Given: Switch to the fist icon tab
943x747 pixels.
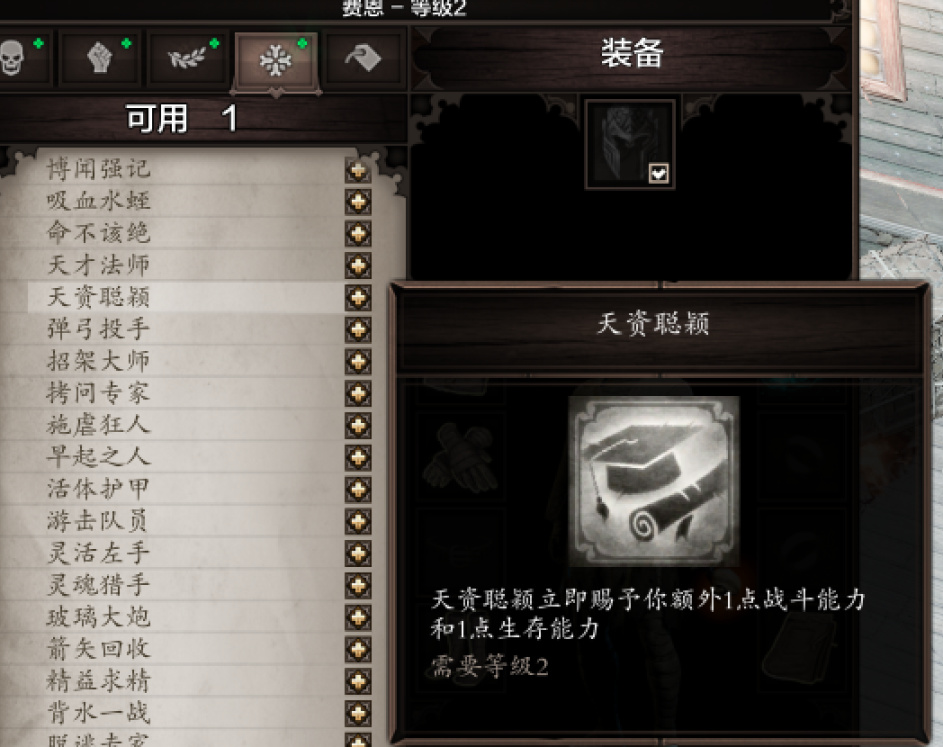Looking at the screenshot, I should tap(100, 58).
